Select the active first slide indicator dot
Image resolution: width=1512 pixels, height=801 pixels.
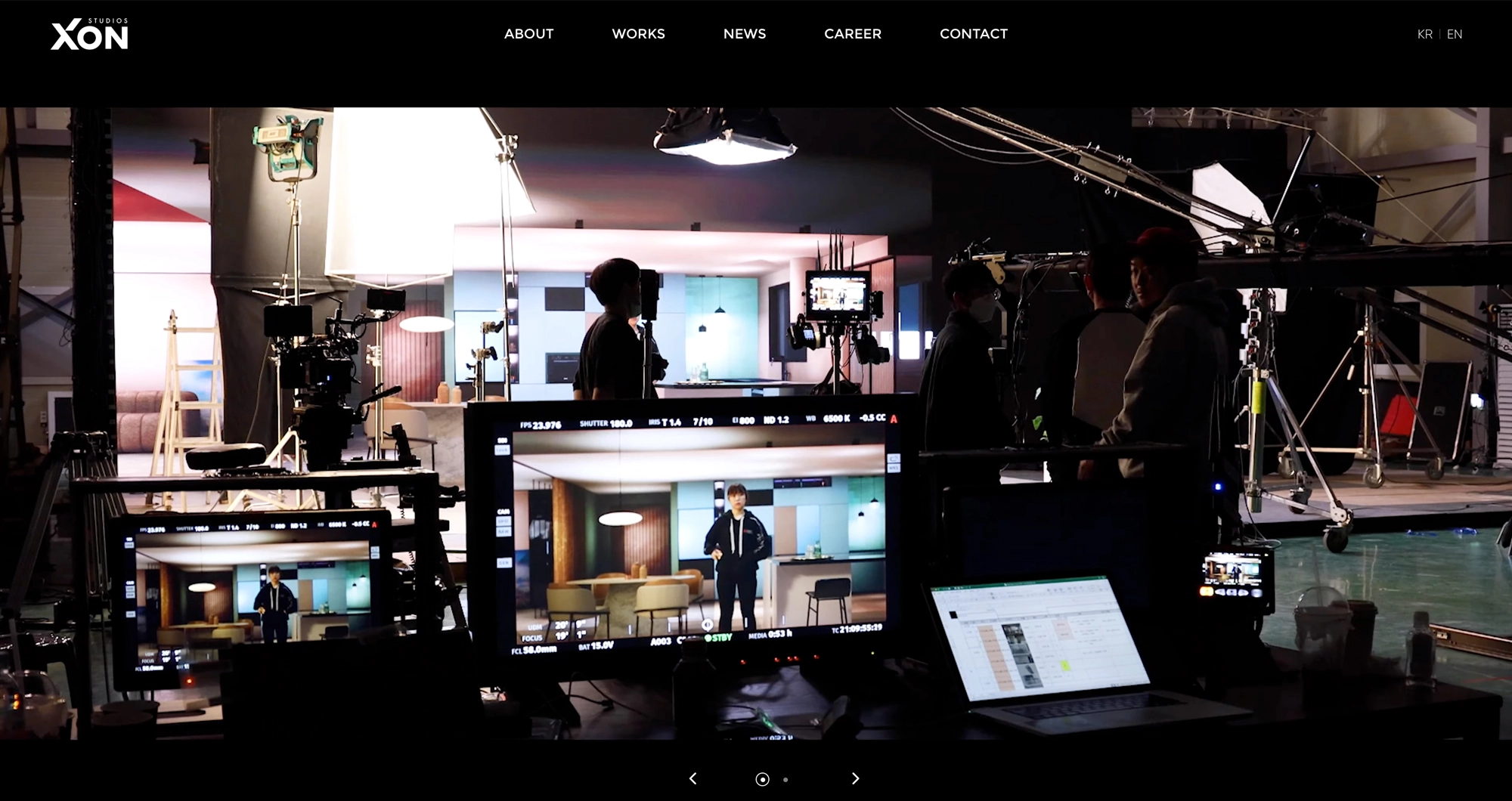click(x=762, y=779)
